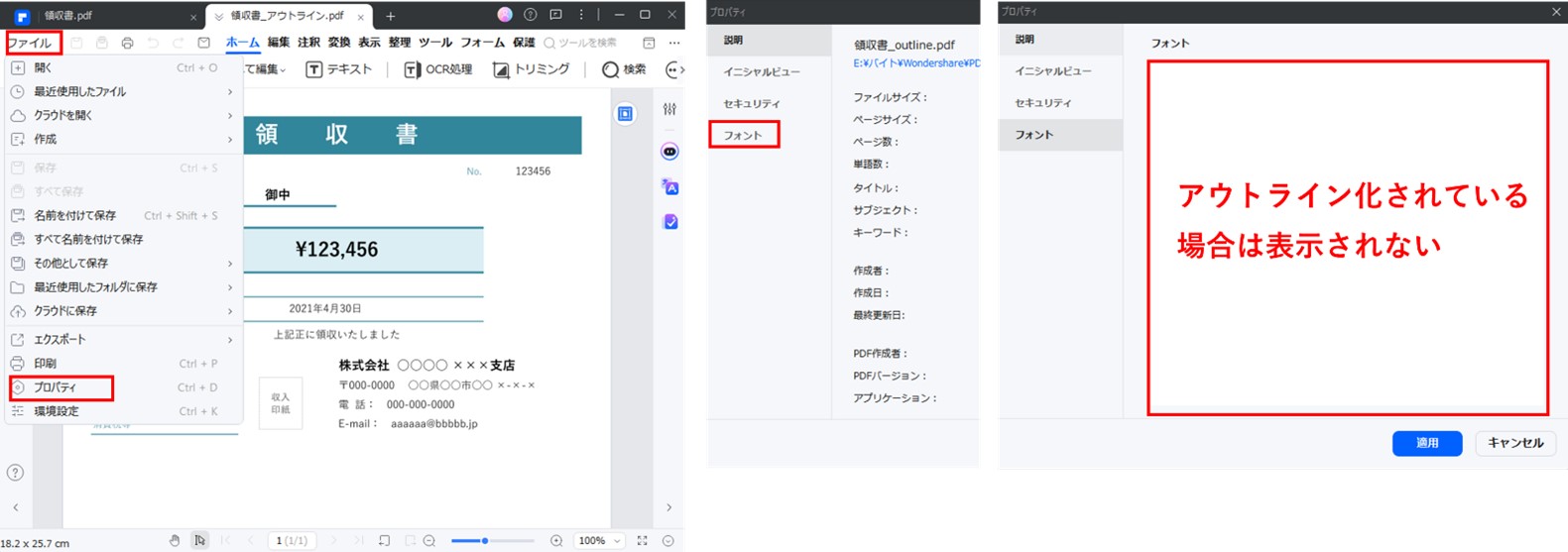Select イニシャルビュー in the middle properties panel

[762, 71]
